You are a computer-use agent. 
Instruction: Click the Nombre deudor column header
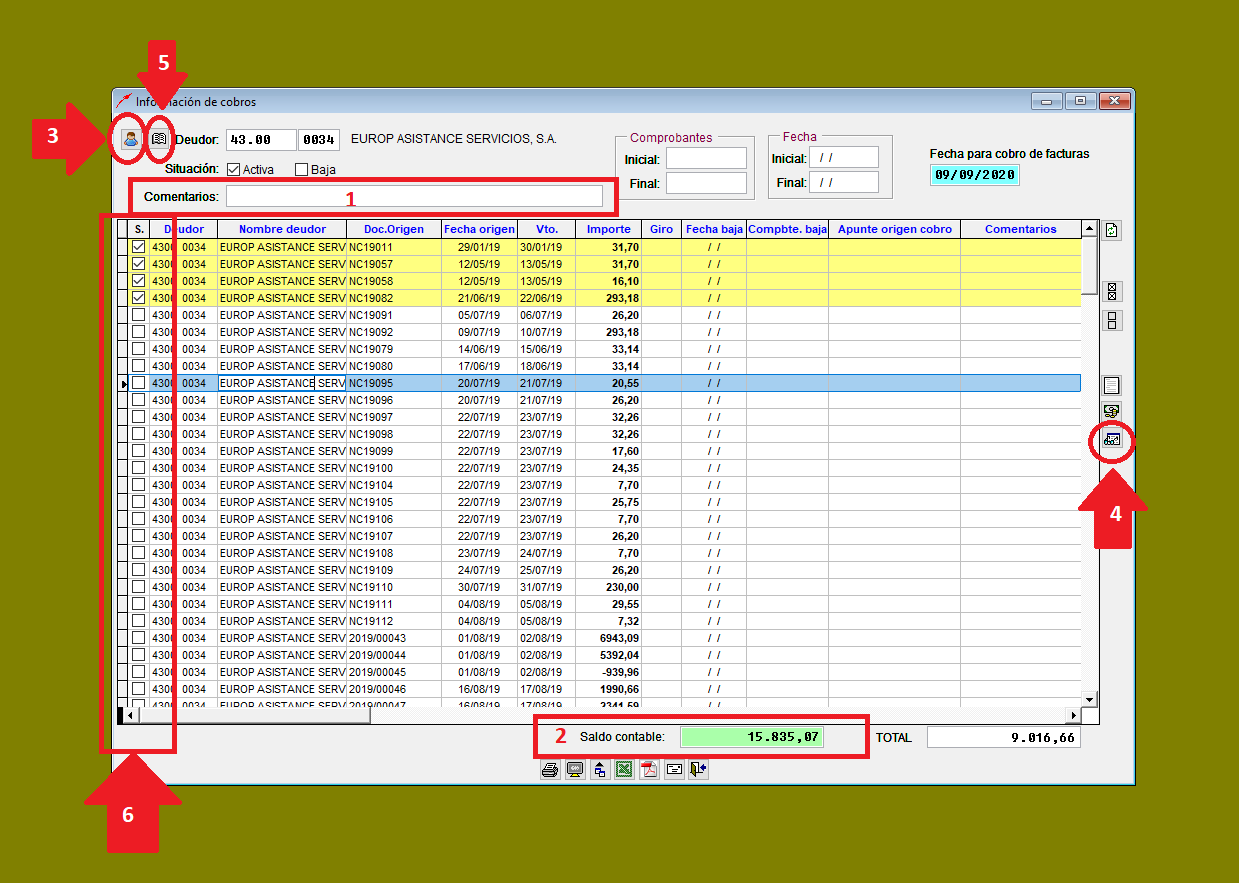282,230
